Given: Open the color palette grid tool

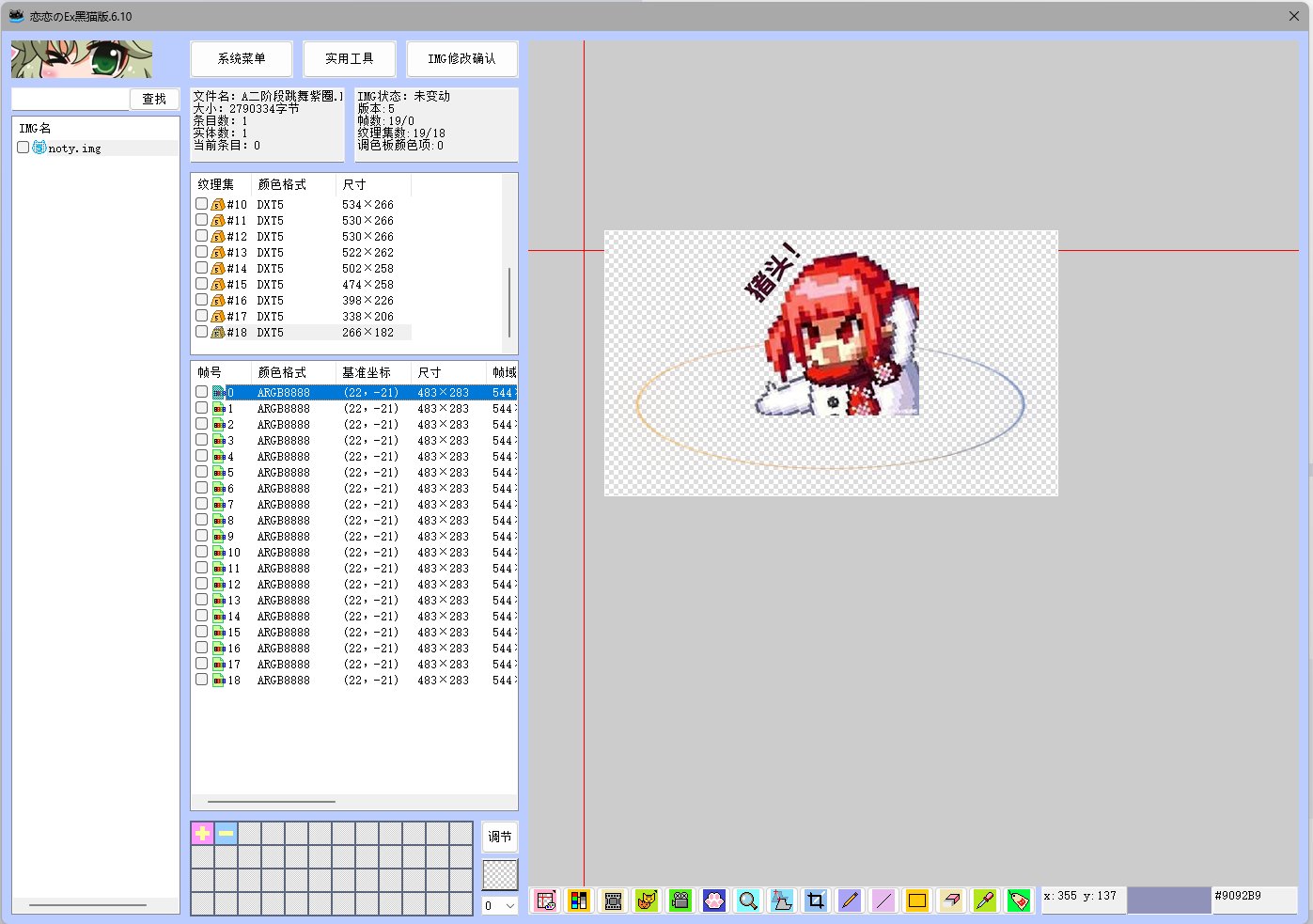Looking at the screenshot, I should point(579,901).
